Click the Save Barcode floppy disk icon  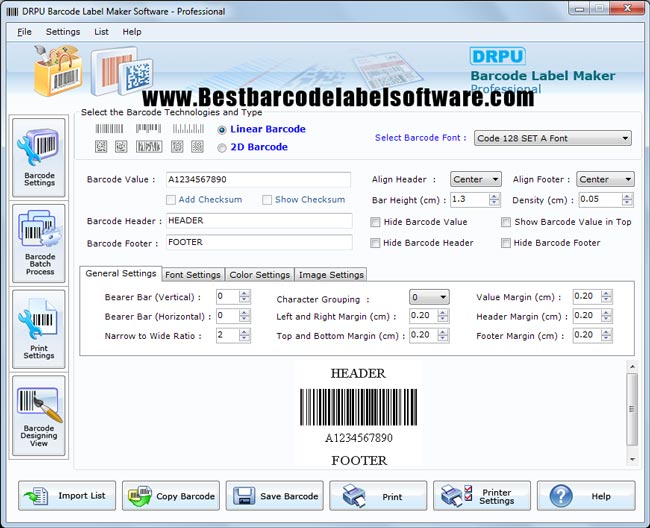244,496
